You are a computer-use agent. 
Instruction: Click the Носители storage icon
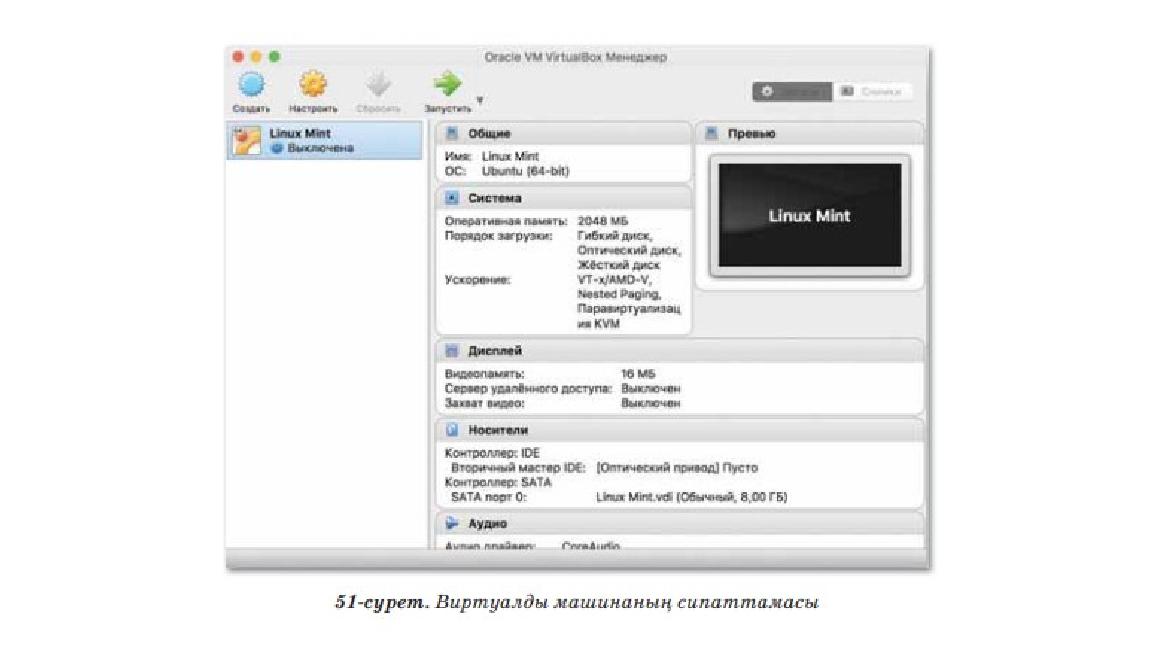452,430
